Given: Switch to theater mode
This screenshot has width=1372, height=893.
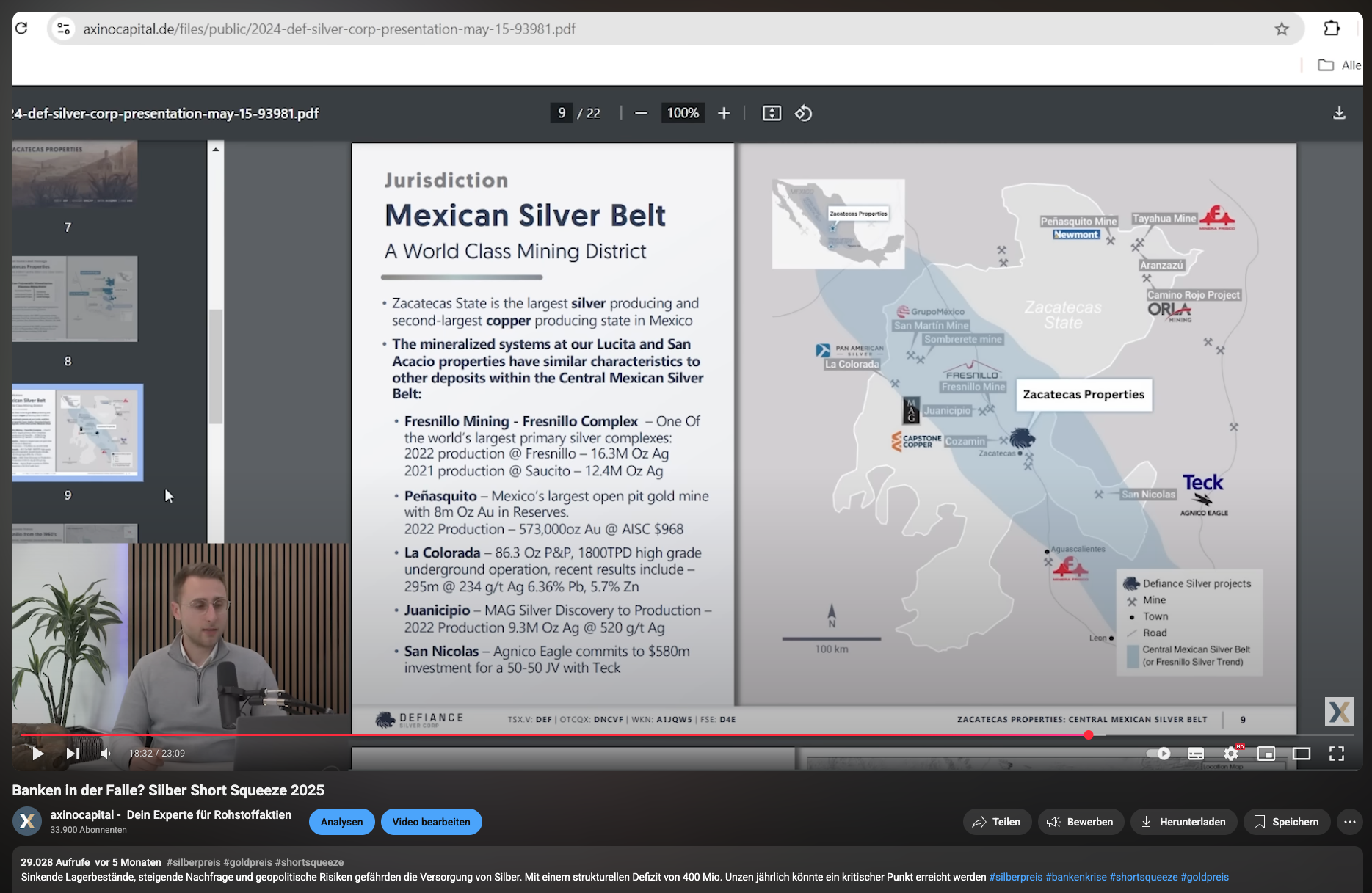Looking at the screenshot, I should [1302, 754].
